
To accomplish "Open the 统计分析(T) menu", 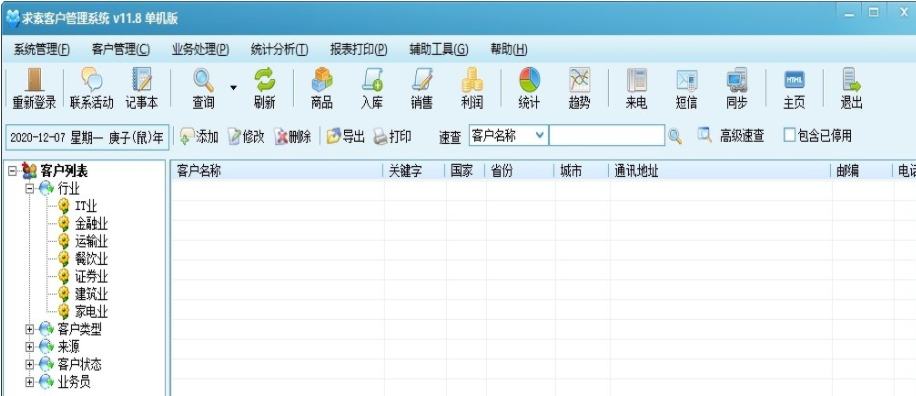I will (x=279, y=50).
